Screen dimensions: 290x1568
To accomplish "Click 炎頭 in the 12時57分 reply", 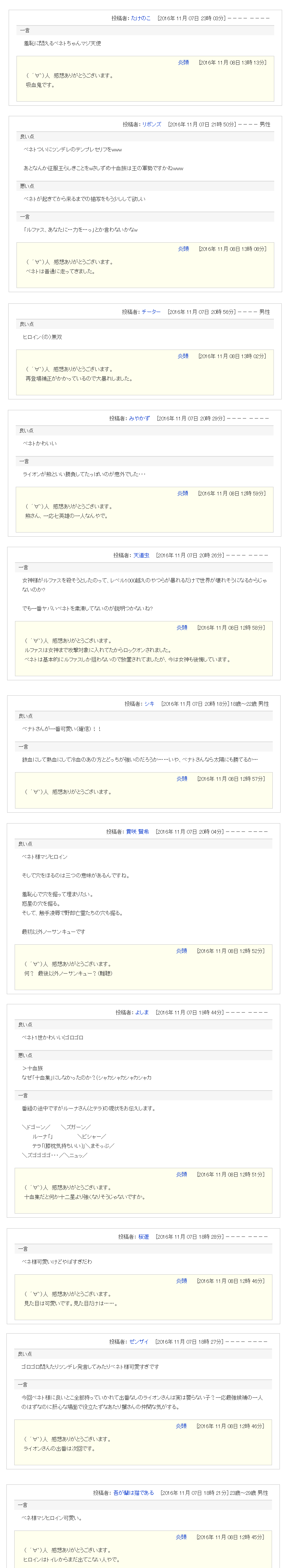I will point(182,779).
